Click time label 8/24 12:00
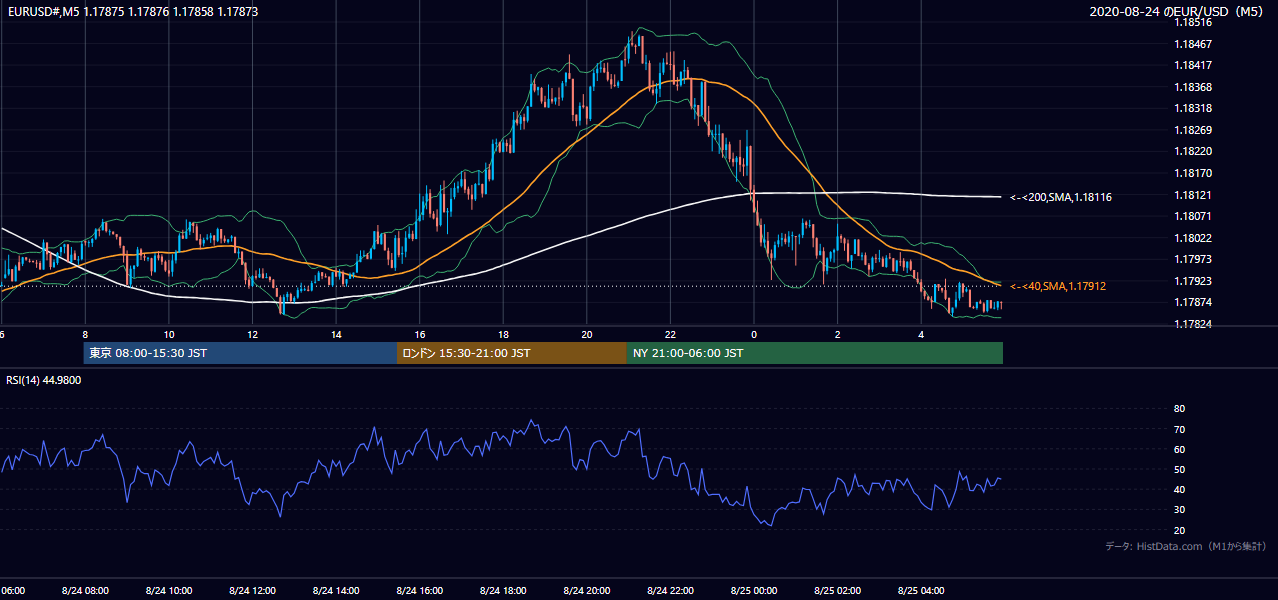This screenshot has width=1278, height=600. click(x=252, y=590)
